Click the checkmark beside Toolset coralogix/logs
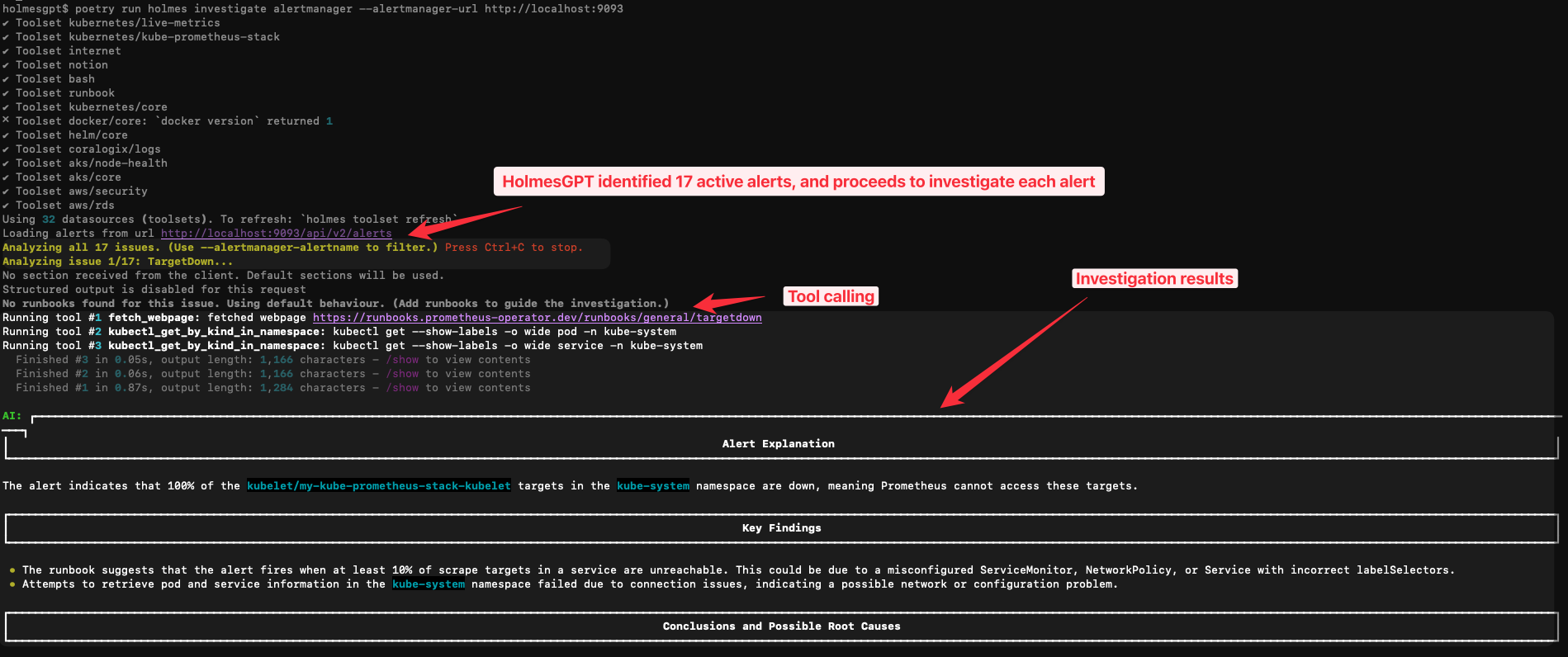The width and height of the screenshot is (1568, 657). [6, 149]
